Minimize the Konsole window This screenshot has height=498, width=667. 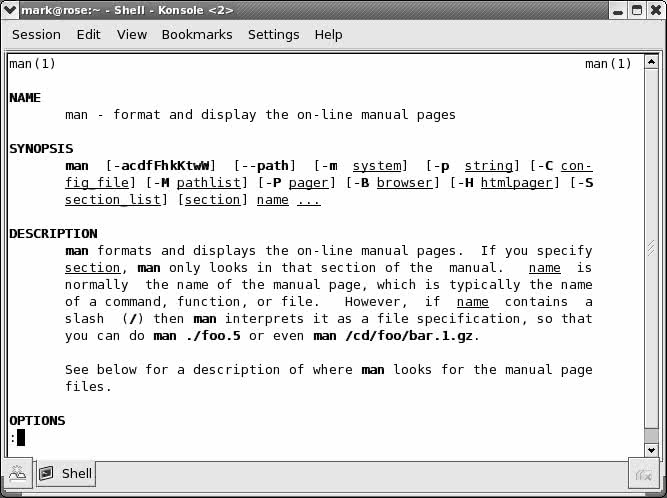(618, 10)
